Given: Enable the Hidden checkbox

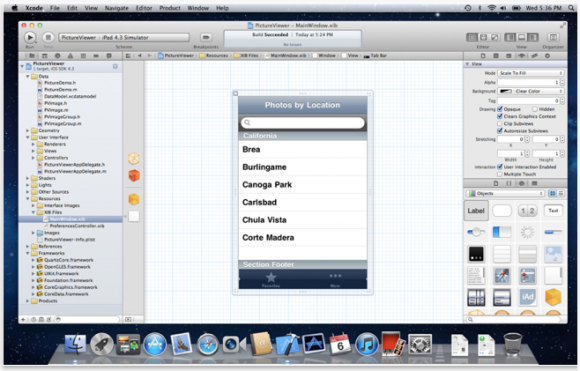Looking at the screenshot, I should [x=535, y=109].
